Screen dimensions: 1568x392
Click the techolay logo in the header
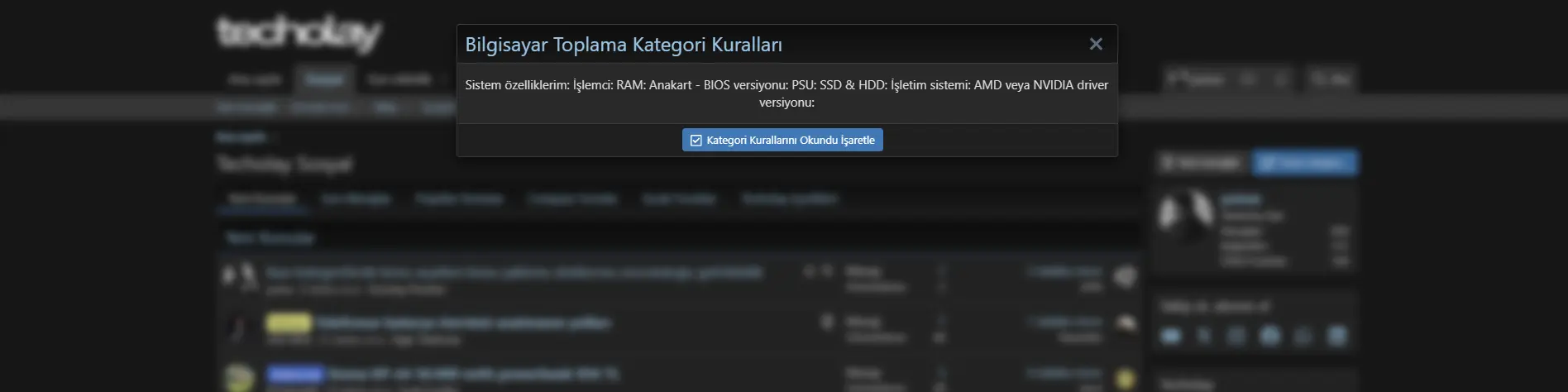299,33
